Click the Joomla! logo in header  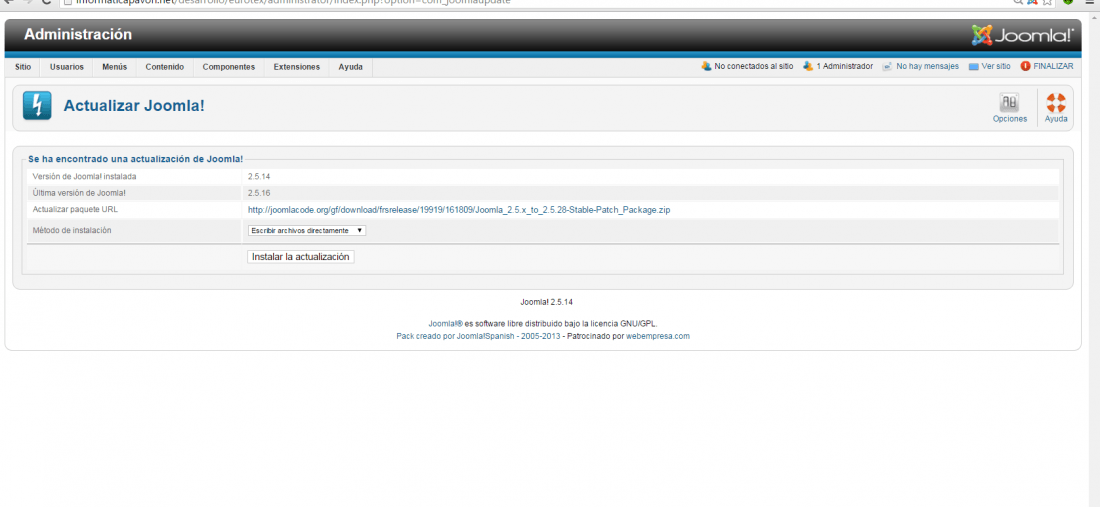coord(1022,35)
